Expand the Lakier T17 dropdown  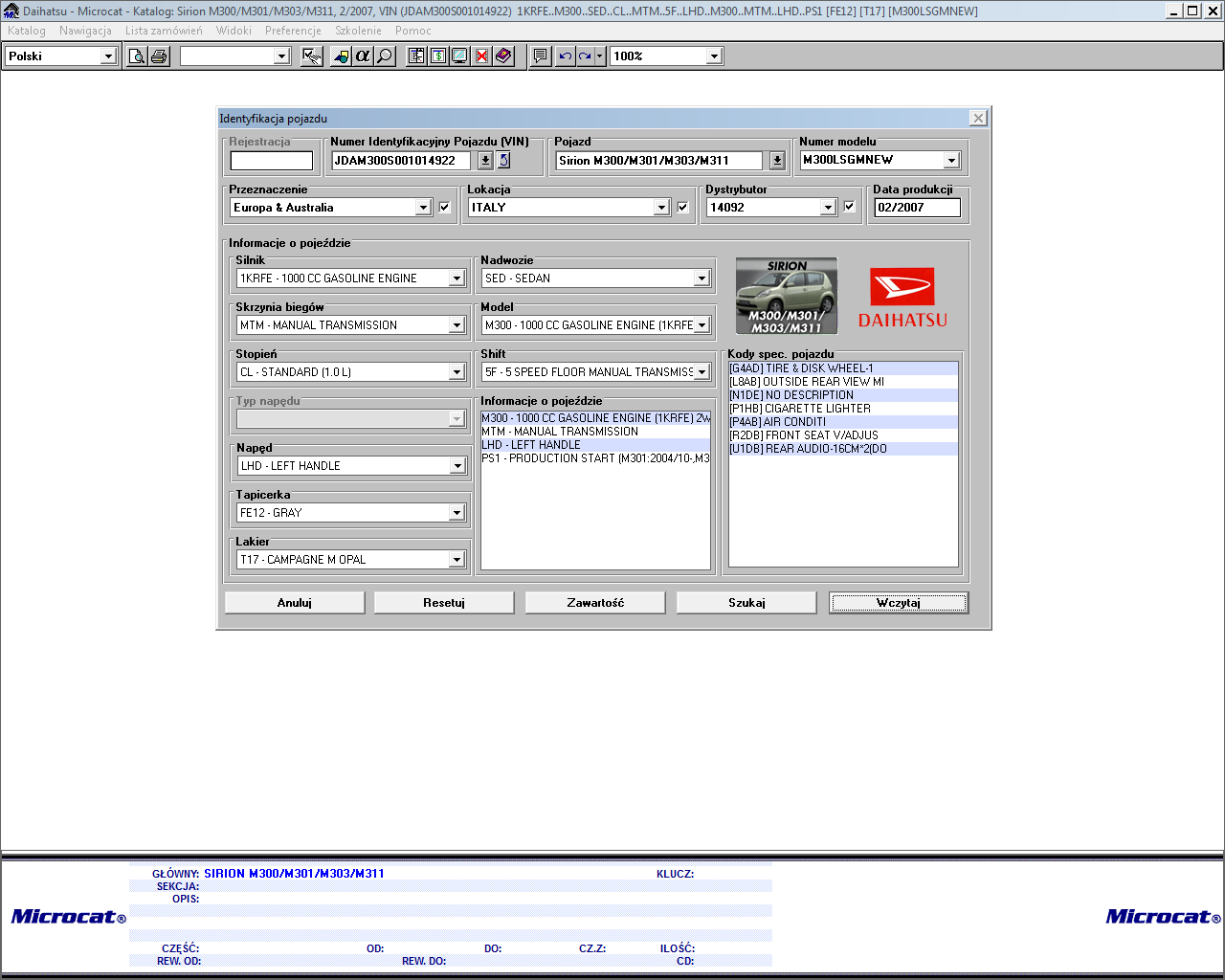[457, 560]
